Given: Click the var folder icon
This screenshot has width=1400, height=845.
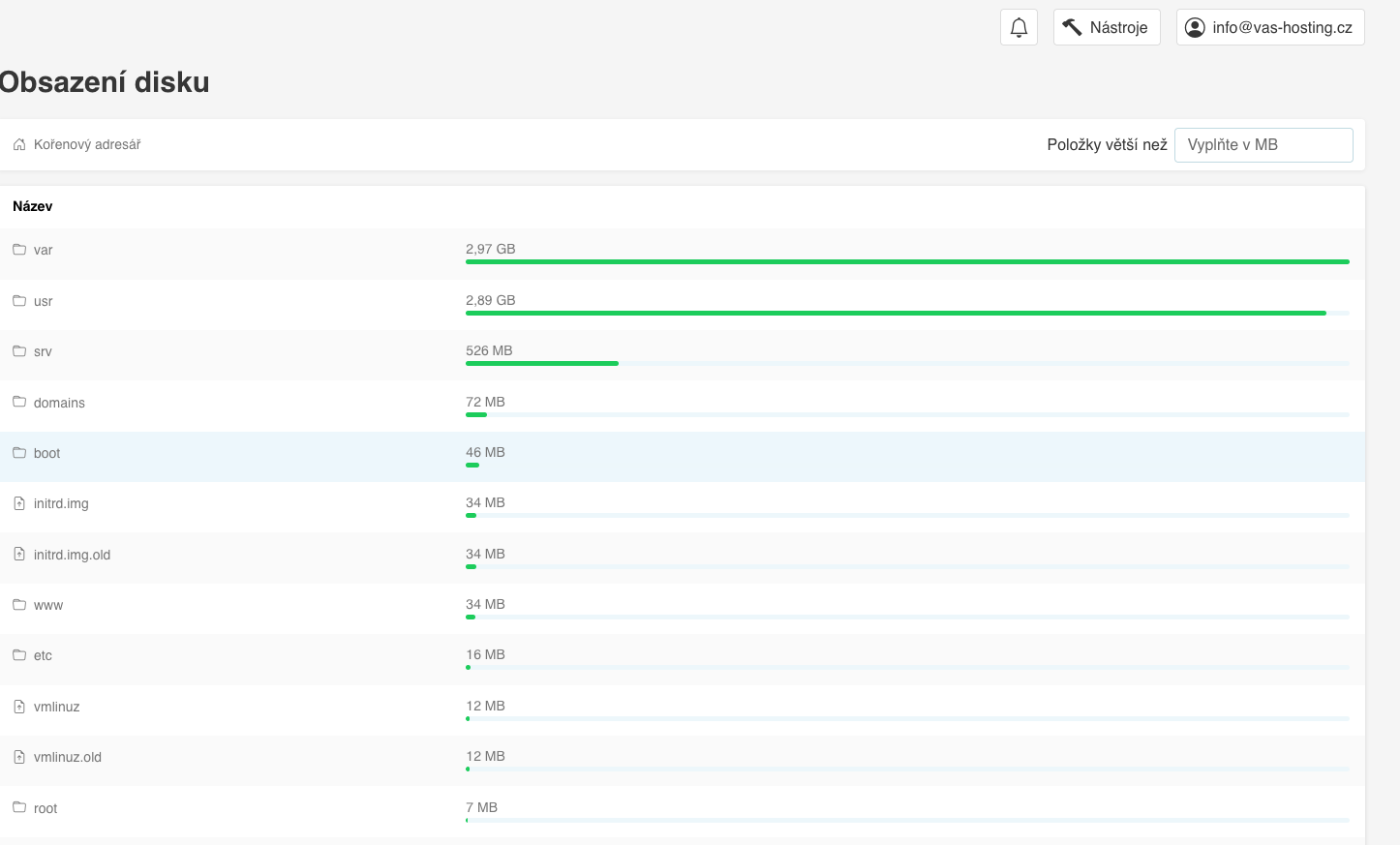Looking at the screenshot, I should 19,250.
